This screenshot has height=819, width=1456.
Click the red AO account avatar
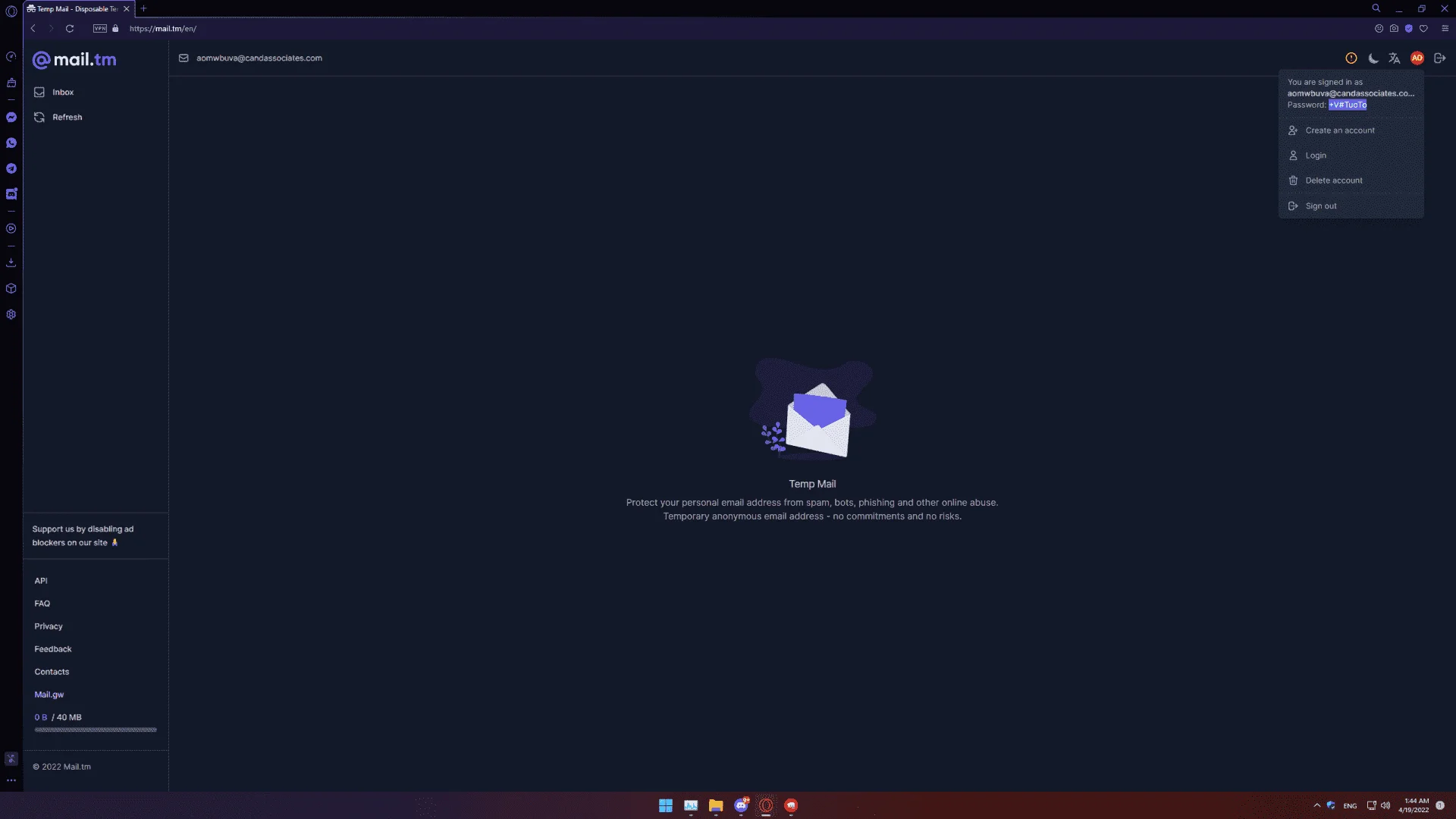click(x=1417, y=58)
